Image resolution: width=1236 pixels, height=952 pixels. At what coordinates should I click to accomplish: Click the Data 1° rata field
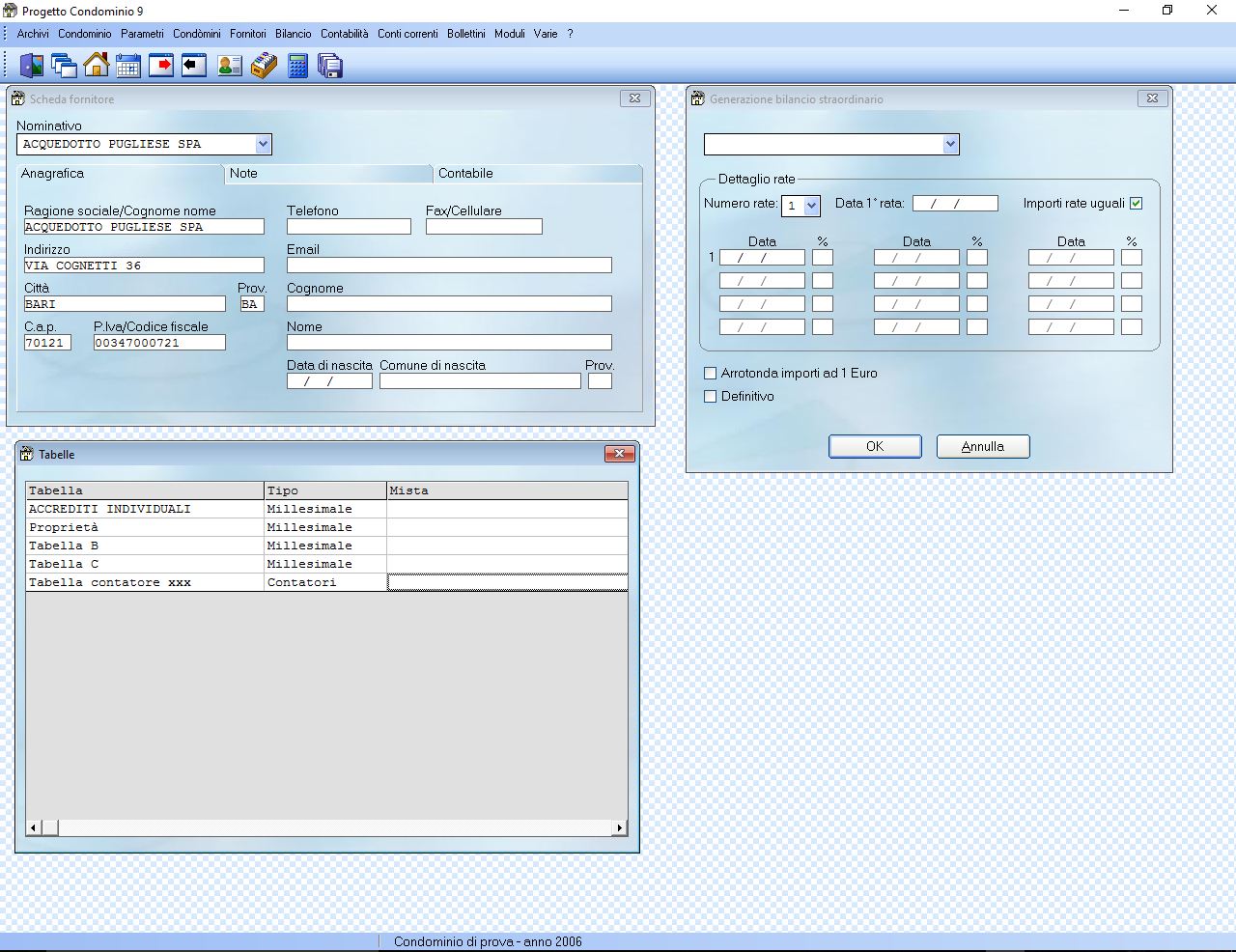point(955,204)
